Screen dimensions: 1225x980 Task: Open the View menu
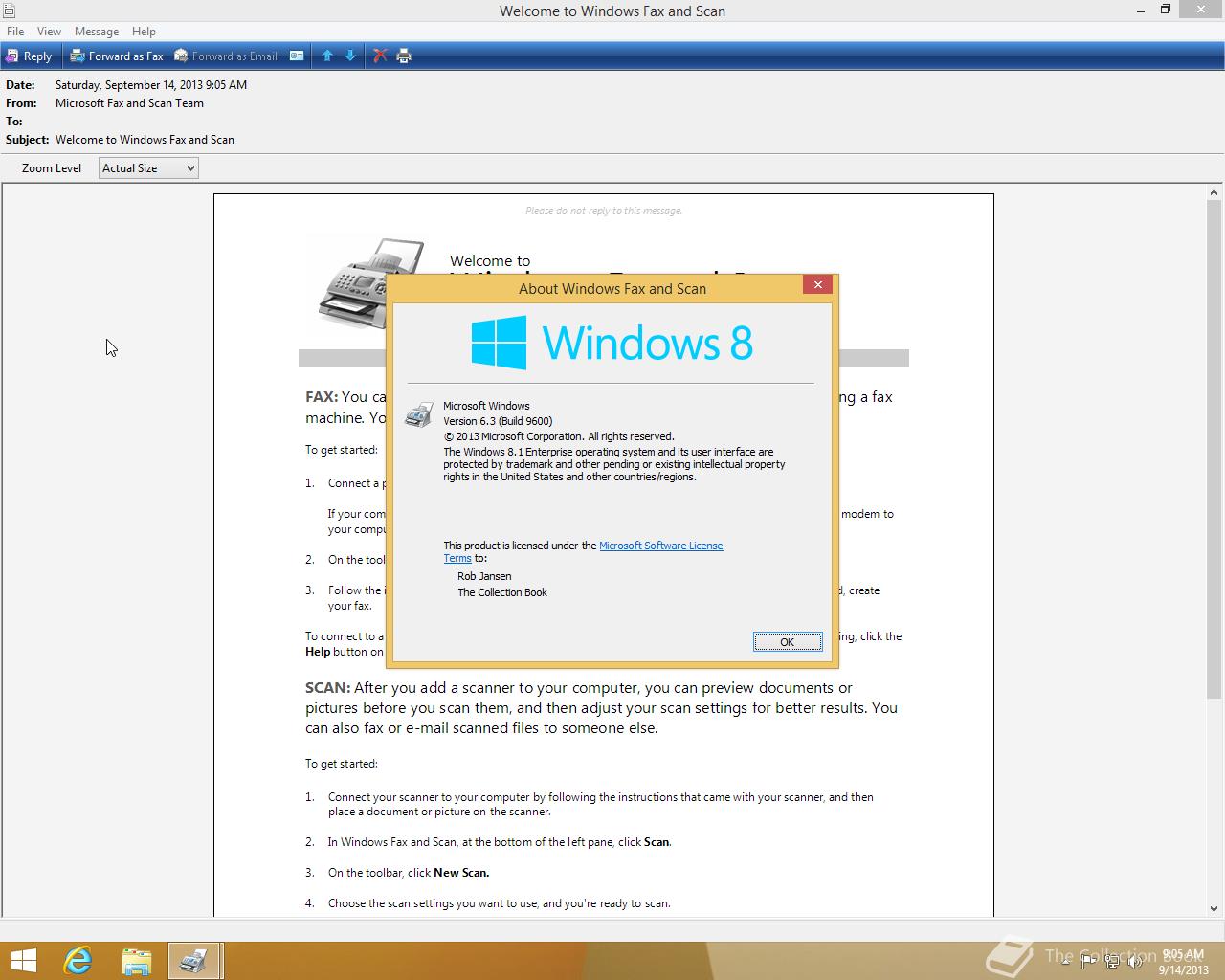(x=49, y=32)
